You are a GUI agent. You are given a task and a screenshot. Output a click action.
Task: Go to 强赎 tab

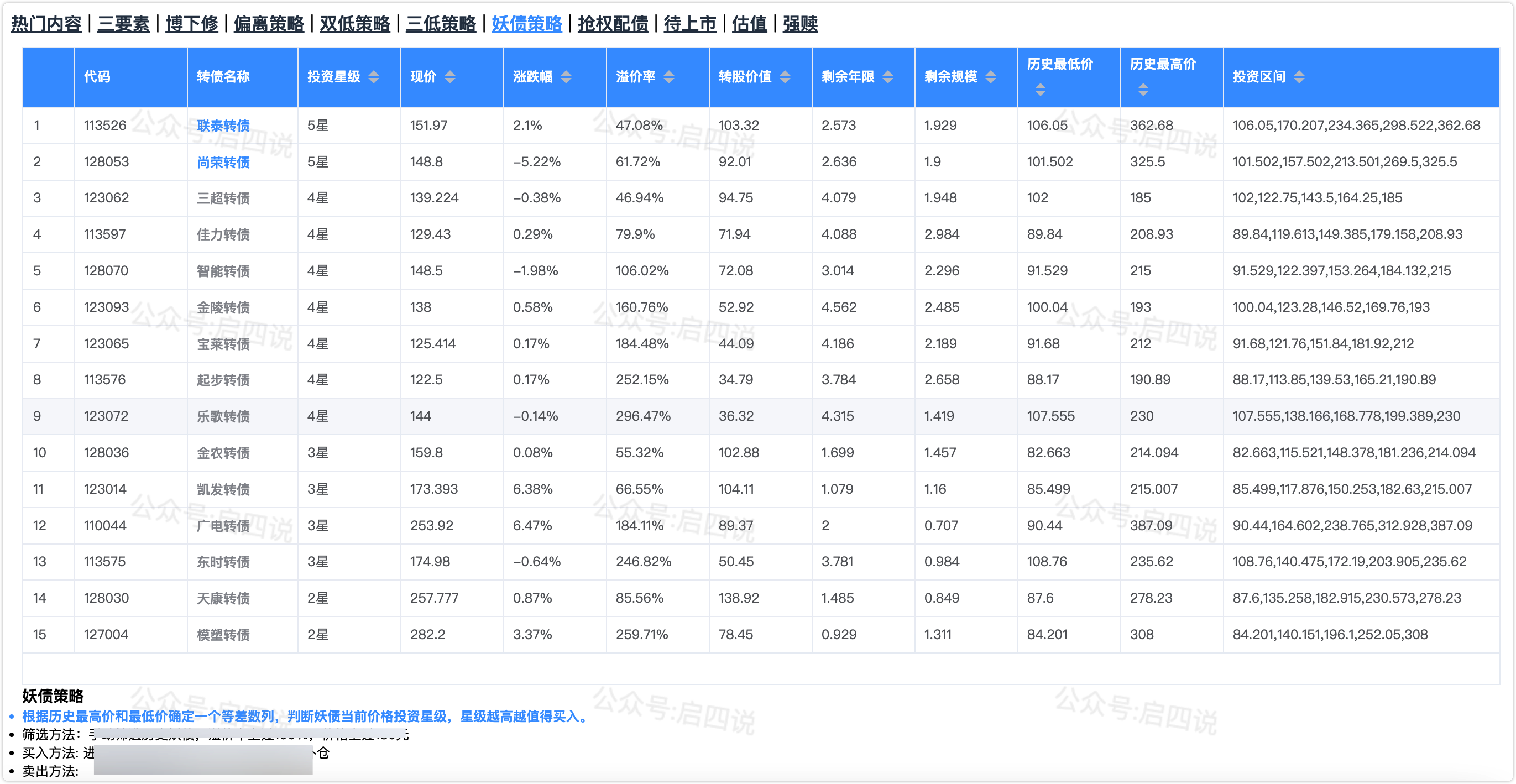tap(800, 24)
